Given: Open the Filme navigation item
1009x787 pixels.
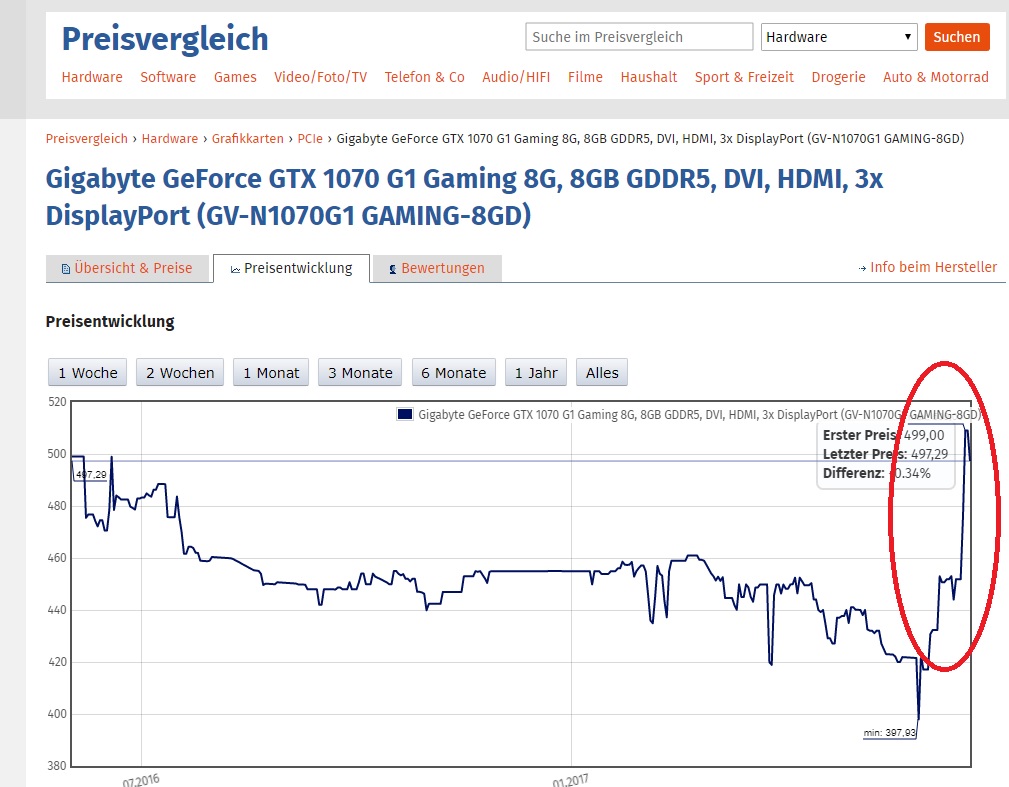Looking at the screenshot, I should click(x=585, y=77).
